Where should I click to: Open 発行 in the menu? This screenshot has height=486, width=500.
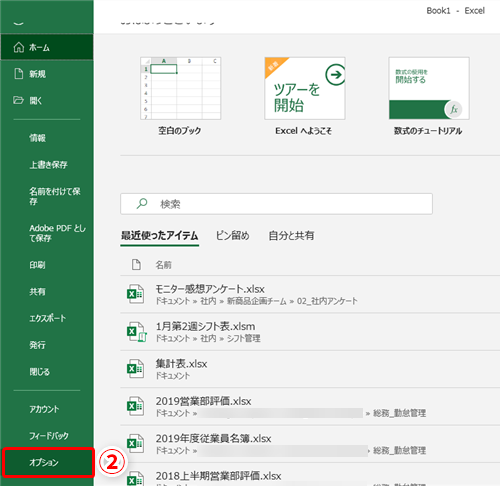click(x=37, y=345)
